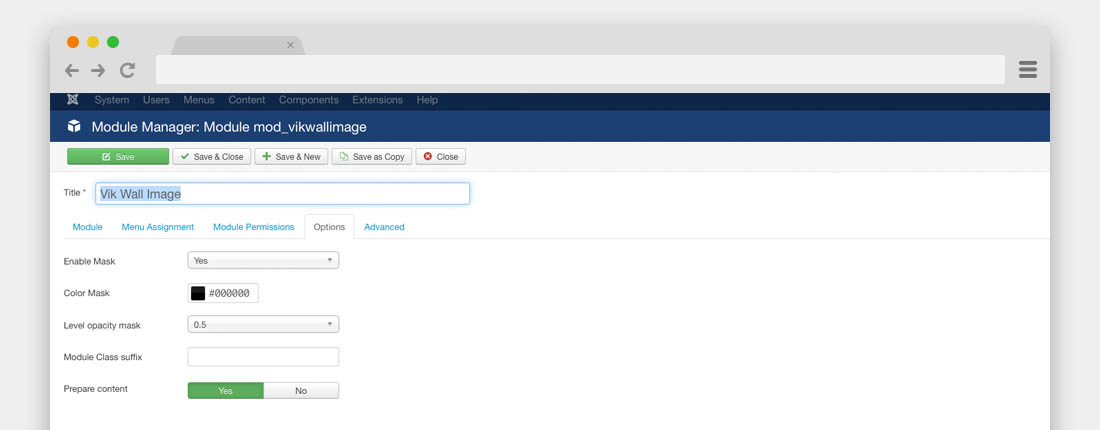
Task: Click the Joomla logo icon
Action: 73,100
